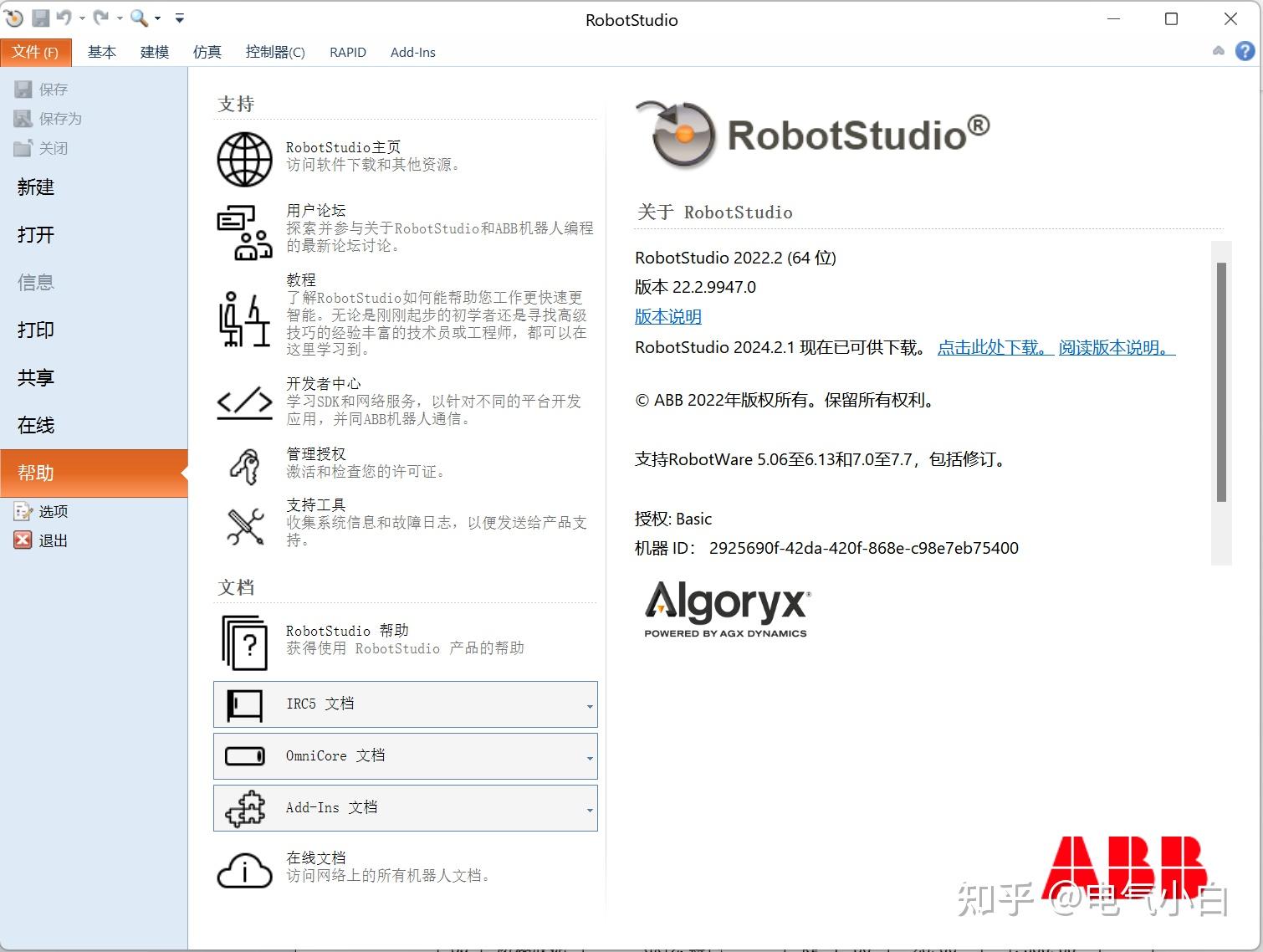Open the 版本说明 link
This screenshot has height=952, width=1263.
click(x=667, y=316)
